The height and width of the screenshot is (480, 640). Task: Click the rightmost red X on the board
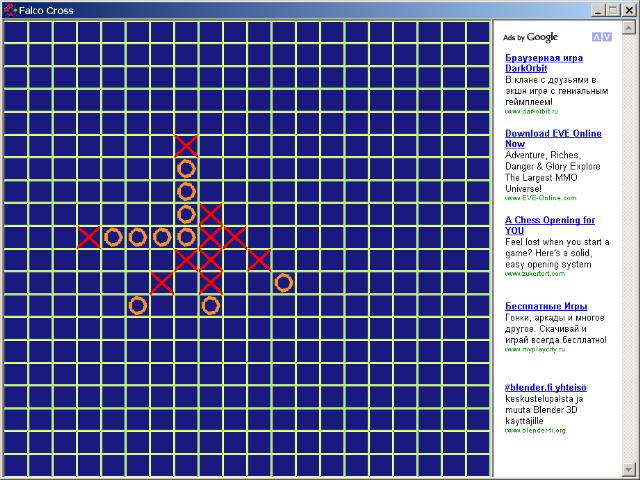pyautogui.click(x=259, y=260)
